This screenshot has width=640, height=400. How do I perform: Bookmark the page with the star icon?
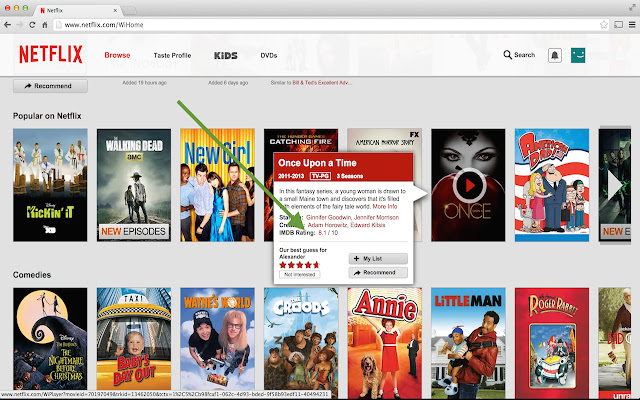coord(604,24)
